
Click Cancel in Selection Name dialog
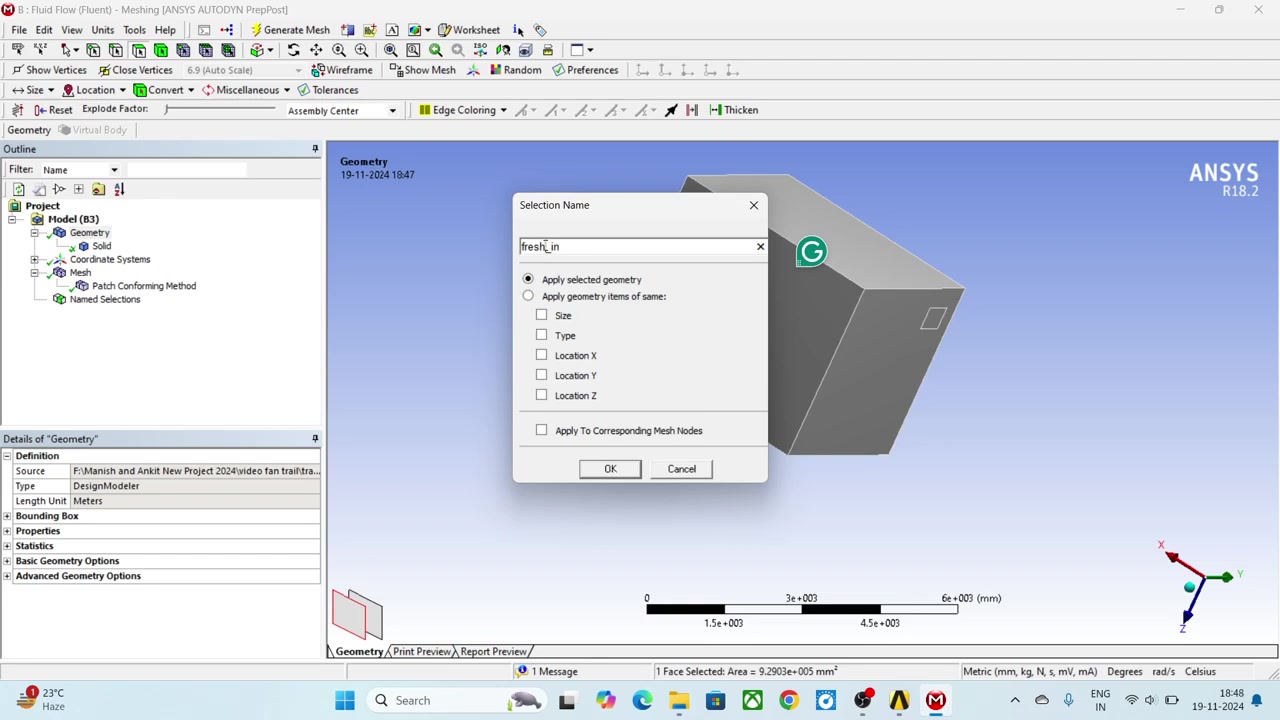682,469
